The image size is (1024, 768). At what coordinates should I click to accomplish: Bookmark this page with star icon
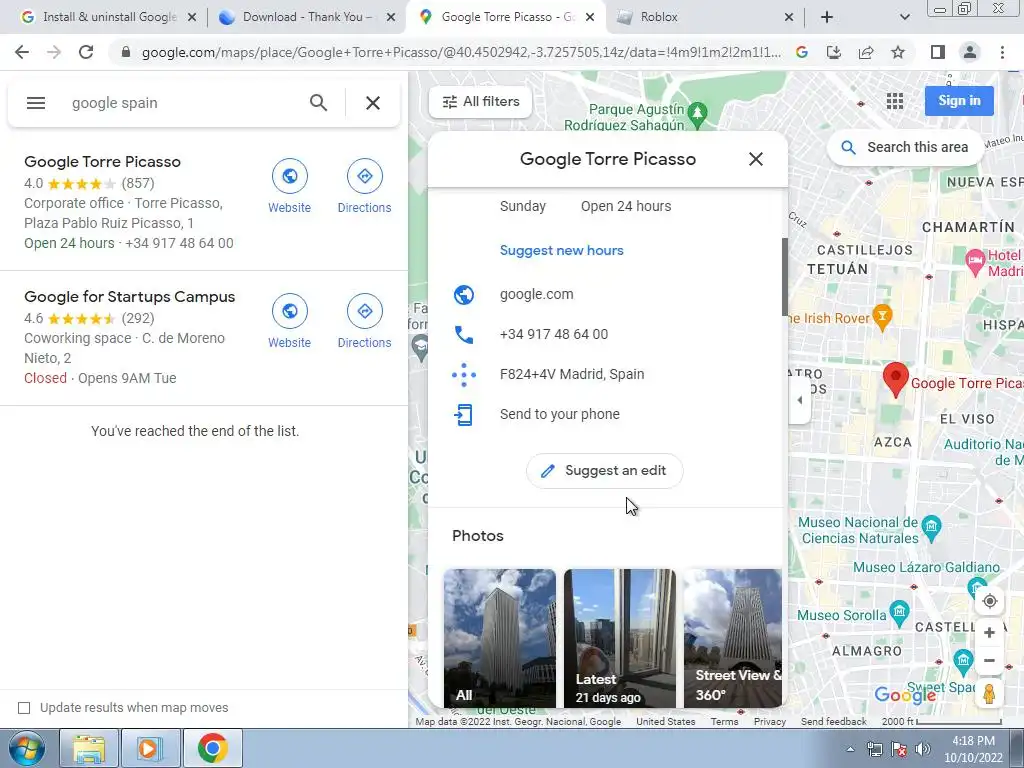coord(898,52)
